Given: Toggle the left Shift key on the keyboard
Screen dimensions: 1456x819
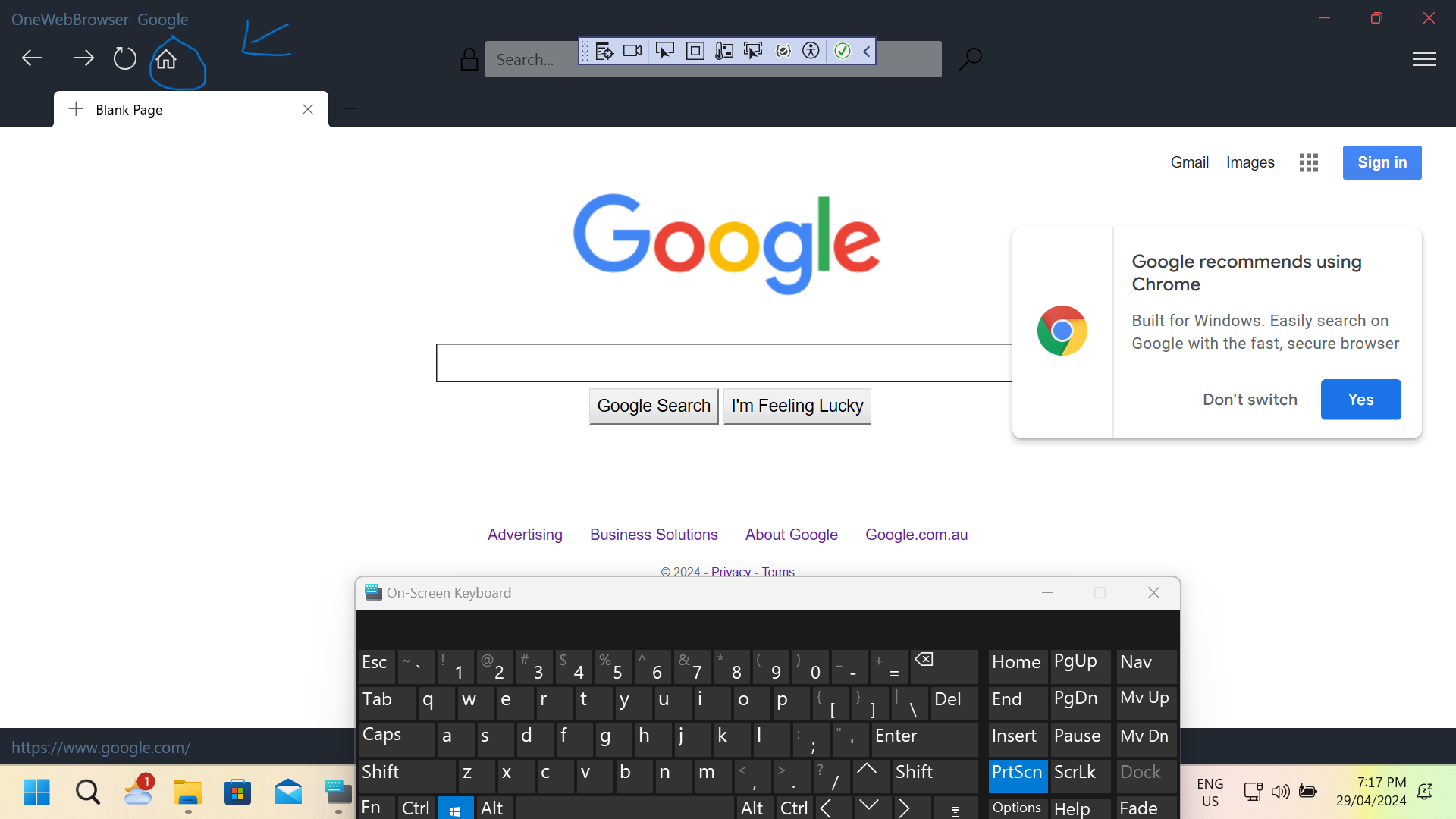Looking at the screenshot, I should coord(406,776).
